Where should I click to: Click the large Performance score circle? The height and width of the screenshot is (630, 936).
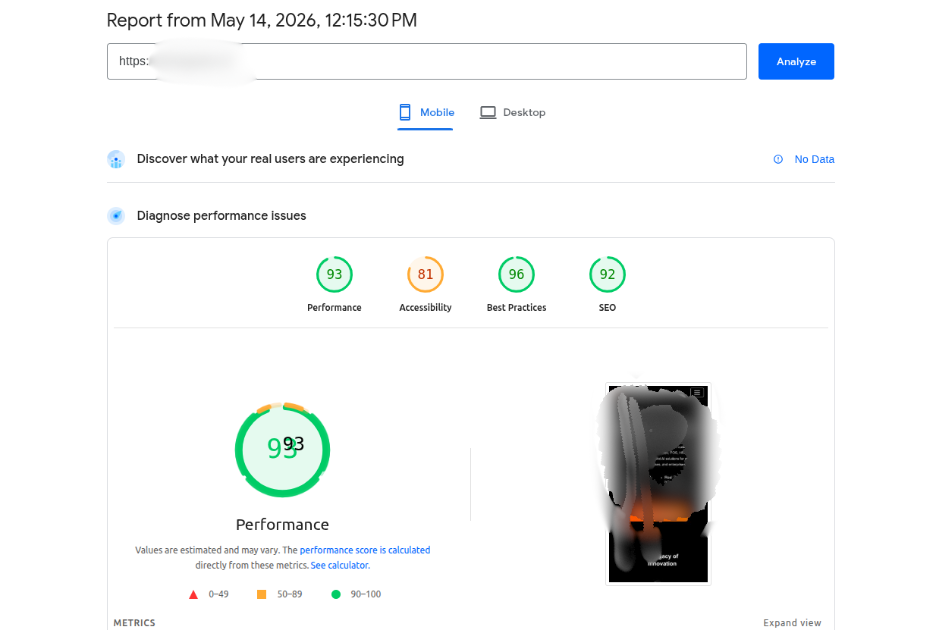pyautogui.click(x=282, y=450)
